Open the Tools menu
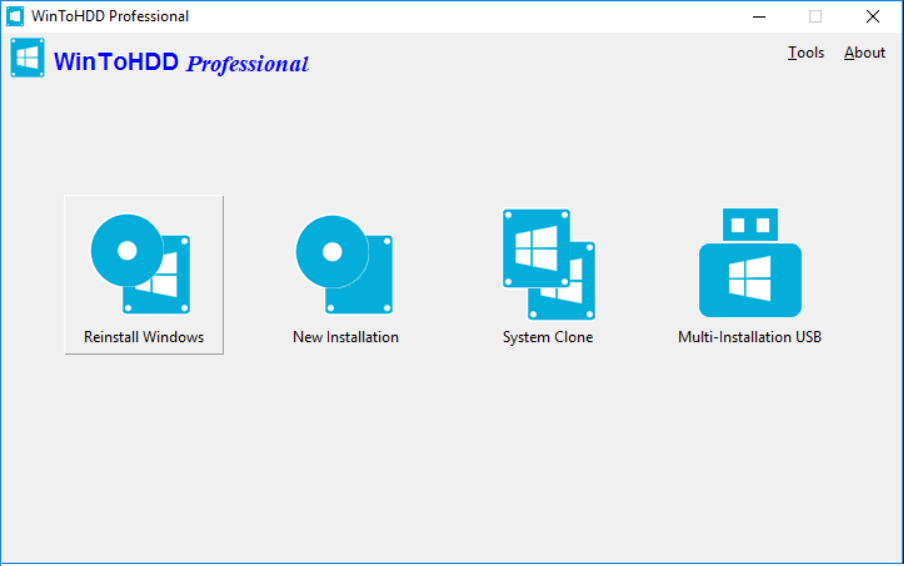The width and height of the screenshot is (904, 566). 806,52
